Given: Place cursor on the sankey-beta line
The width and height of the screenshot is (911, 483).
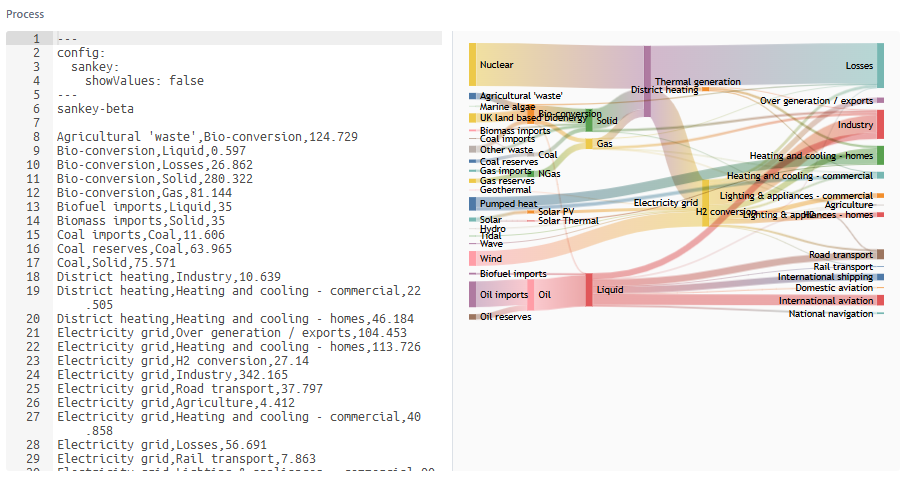Looking at the screenshot, I should coord(95,108).
